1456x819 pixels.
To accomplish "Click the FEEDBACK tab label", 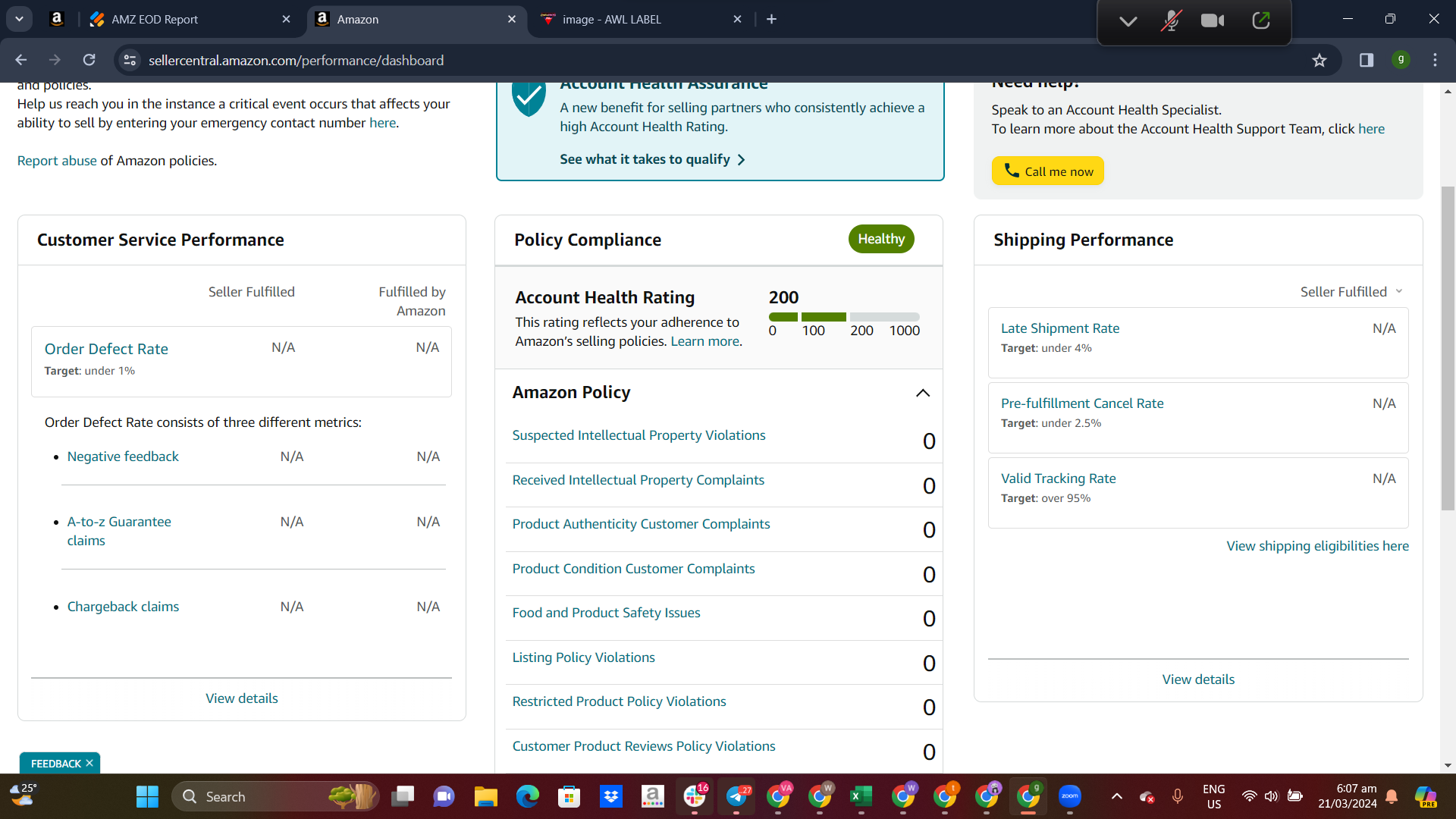I will point(55,764).
